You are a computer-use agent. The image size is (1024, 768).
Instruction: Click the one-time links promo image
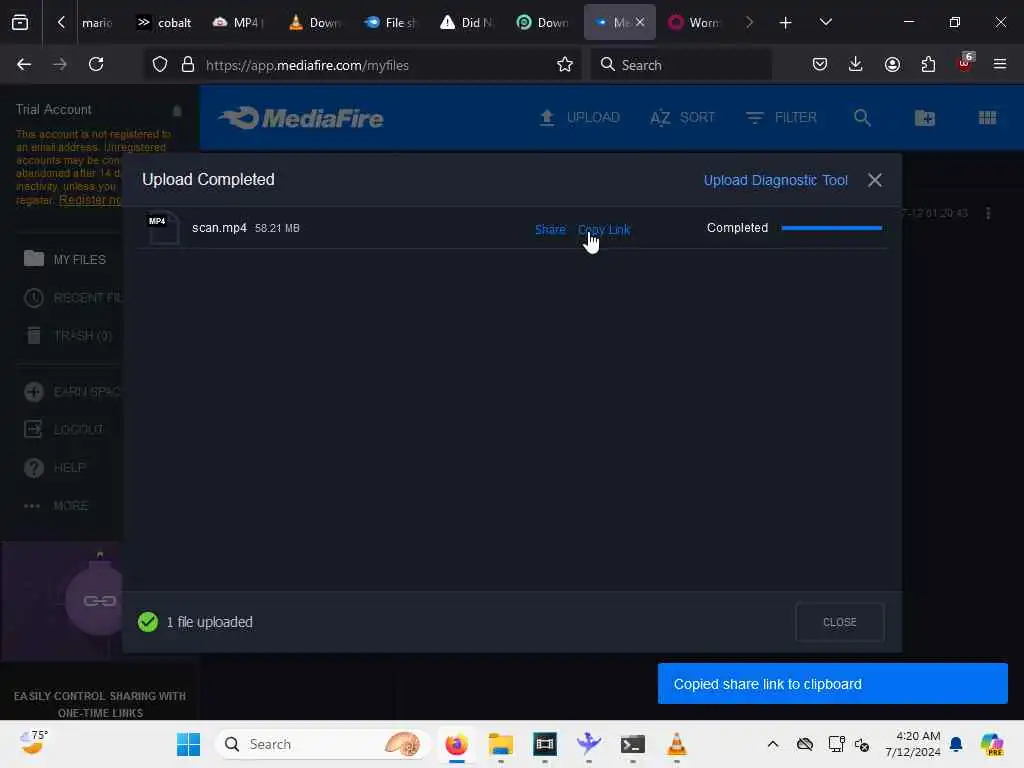(62, 601)
